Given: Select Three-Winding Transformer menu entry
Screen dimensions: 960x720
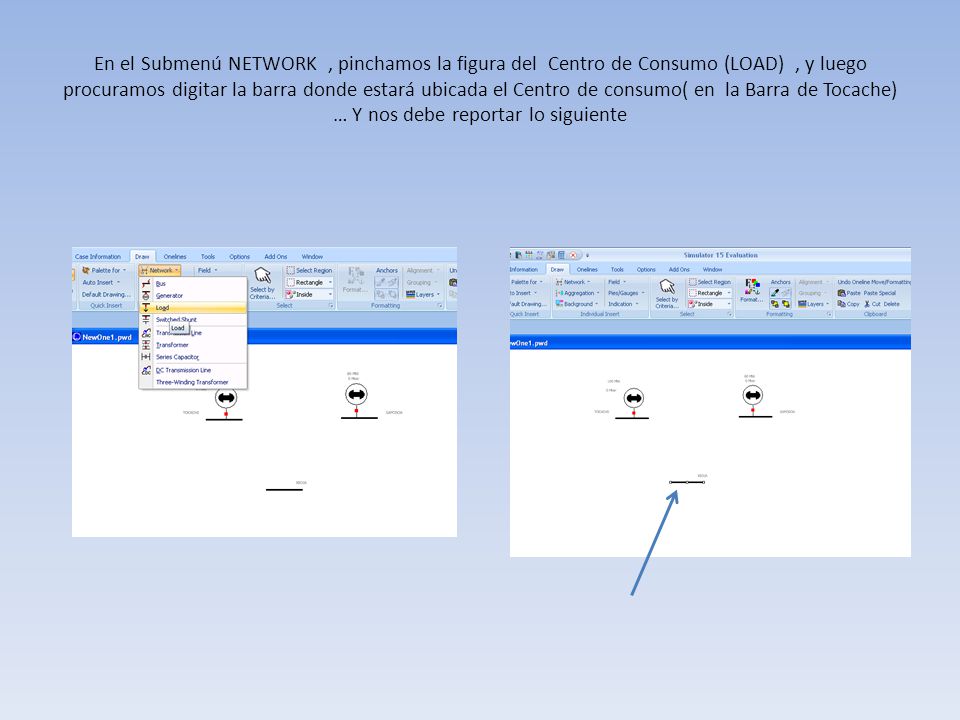Looking at the screenshot, I should [193, 382].
